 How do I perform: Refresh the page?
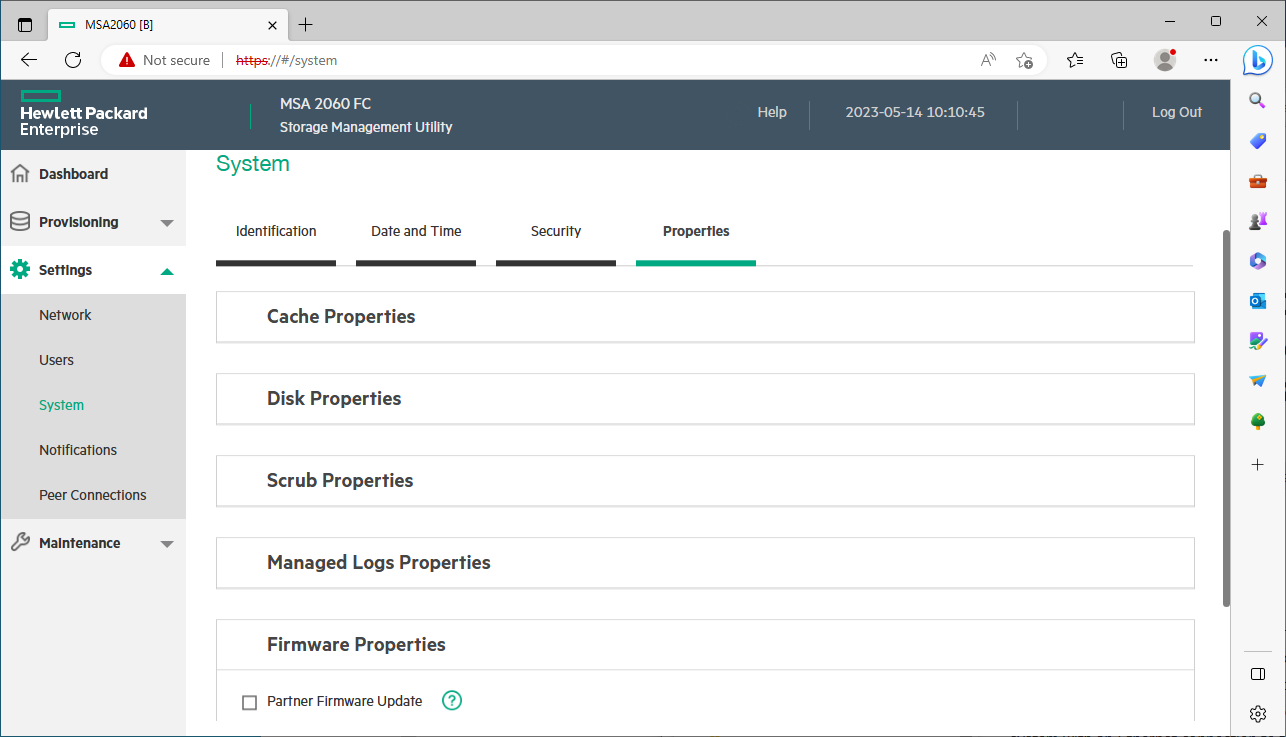[72, 60]
